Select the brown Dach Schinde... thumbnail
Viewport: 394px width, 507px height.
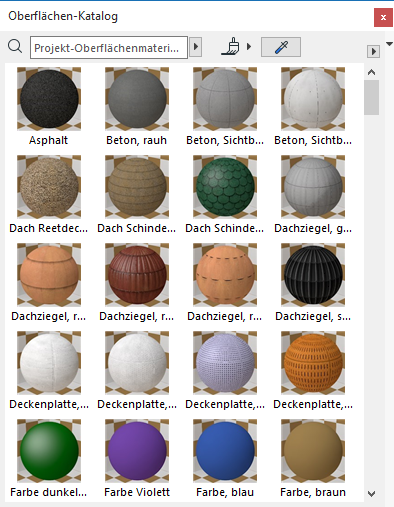click(x=137, y=187)
